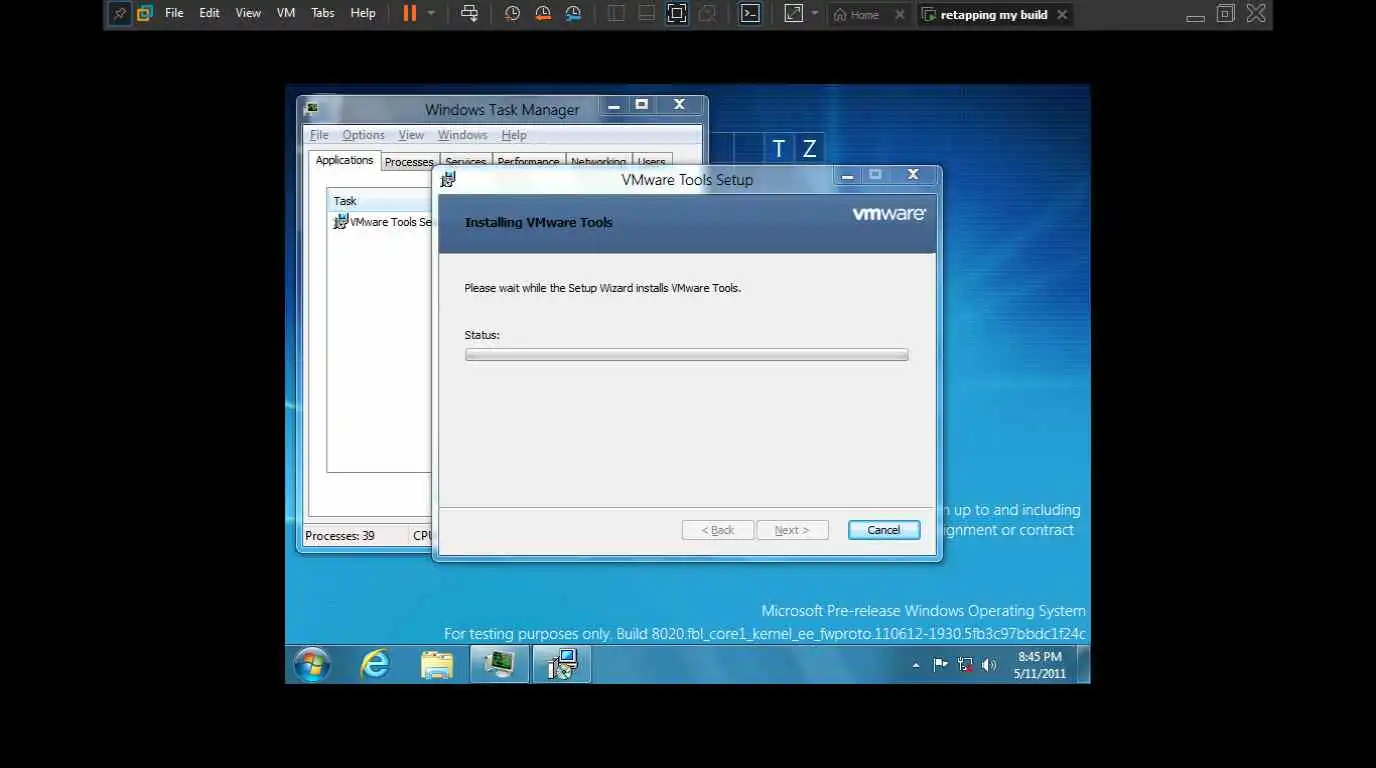The width and height of the screenshot is (1376, 768).
Task: Open the VM menu
Action: click(286, 14)
